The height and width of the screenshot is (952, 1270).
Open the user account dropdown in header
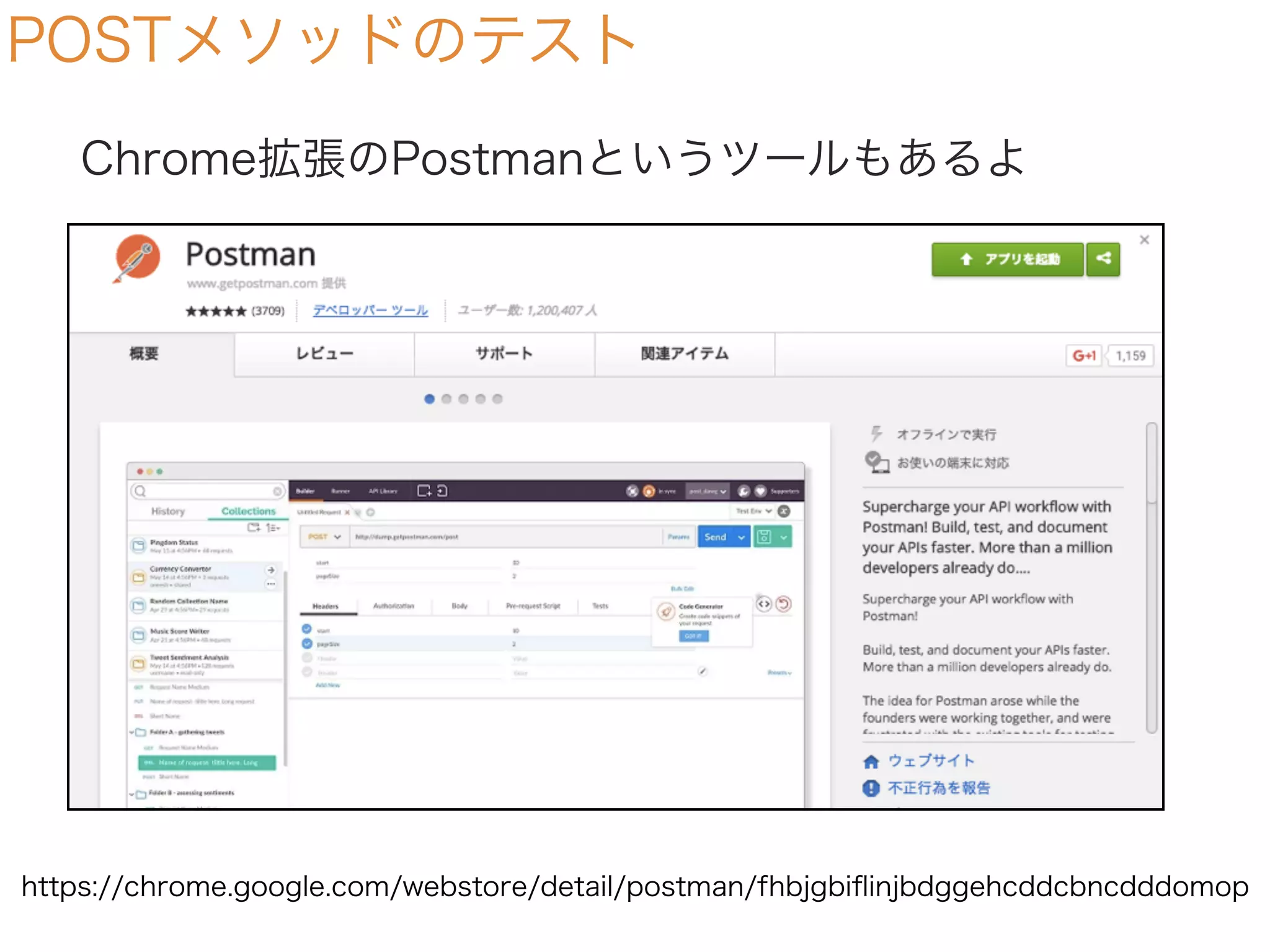(708, 491)
